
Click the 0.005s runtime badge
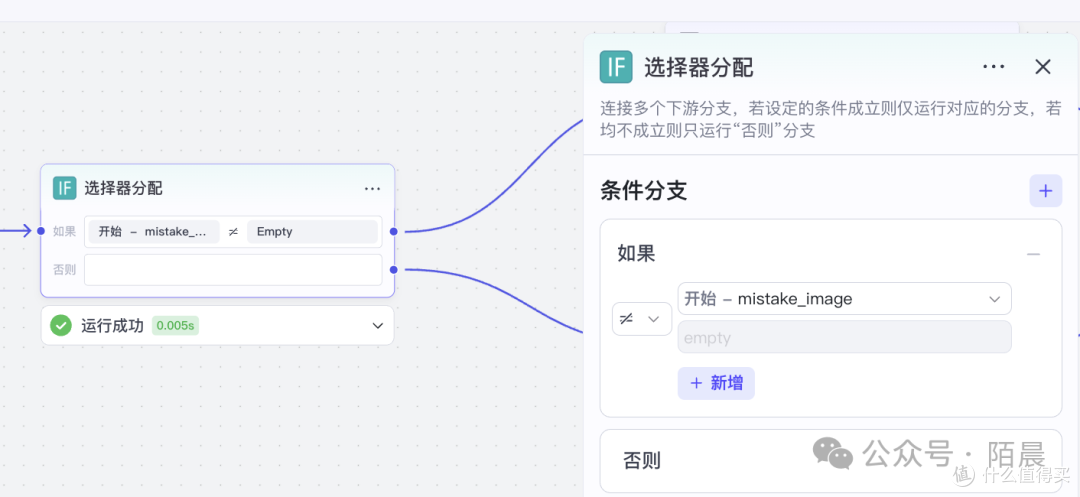175,326
